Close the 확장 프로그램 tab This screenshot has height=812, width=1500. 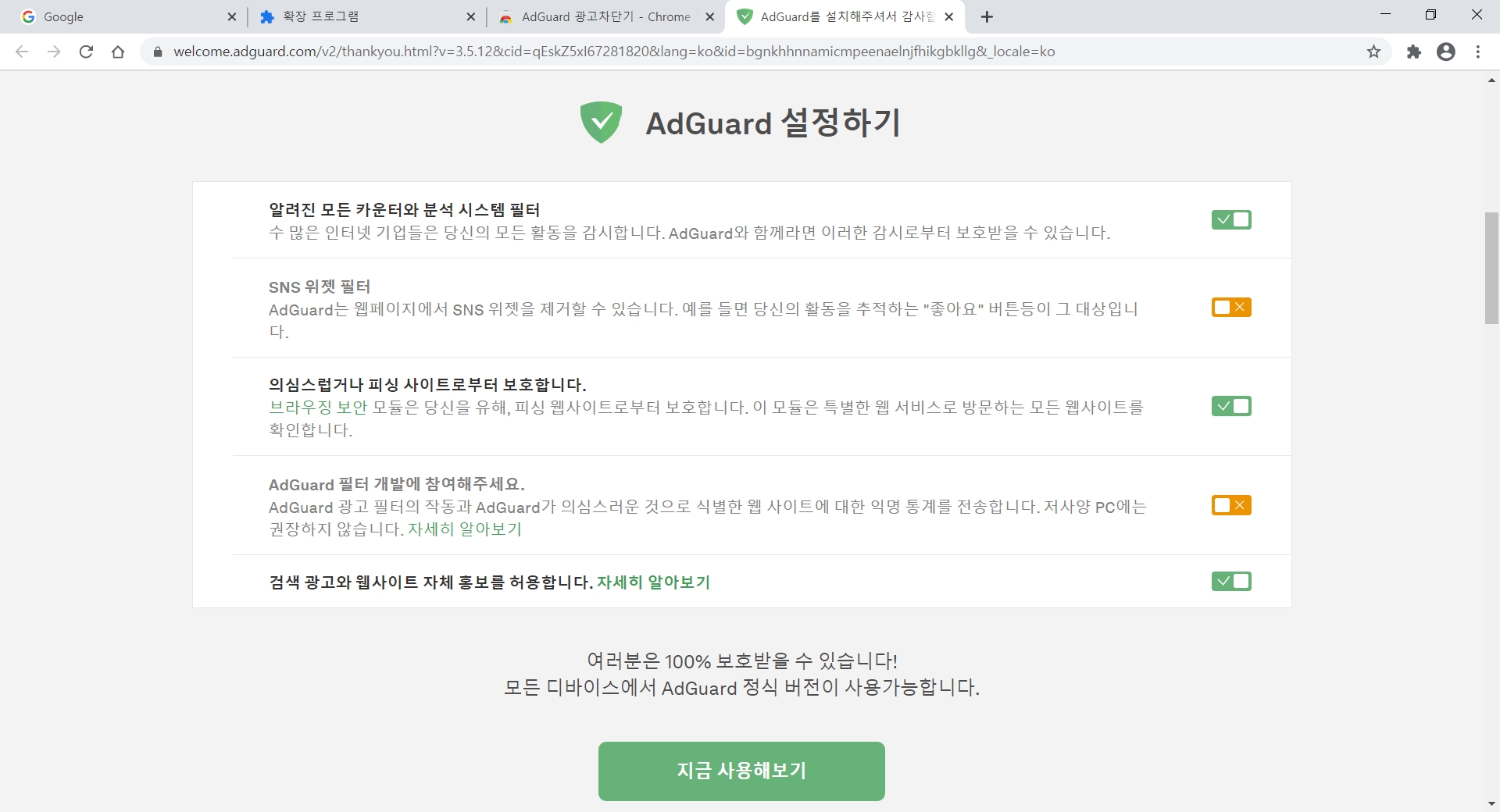pyautogui.click(x=470, y=16)
